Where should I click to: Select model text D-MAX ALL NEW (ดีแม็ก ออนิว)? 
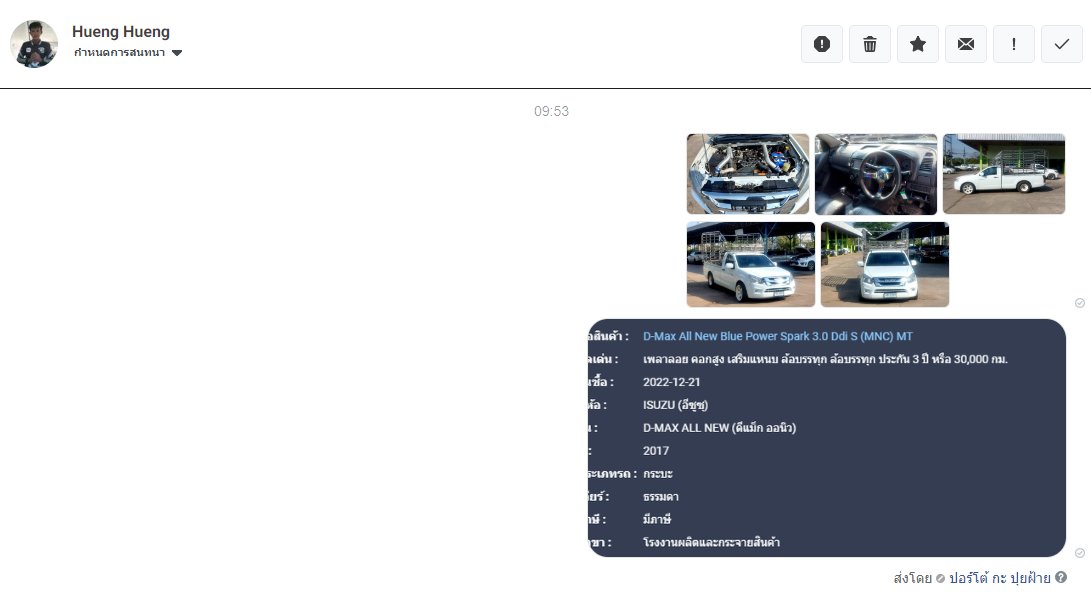[x=719, y=428]
